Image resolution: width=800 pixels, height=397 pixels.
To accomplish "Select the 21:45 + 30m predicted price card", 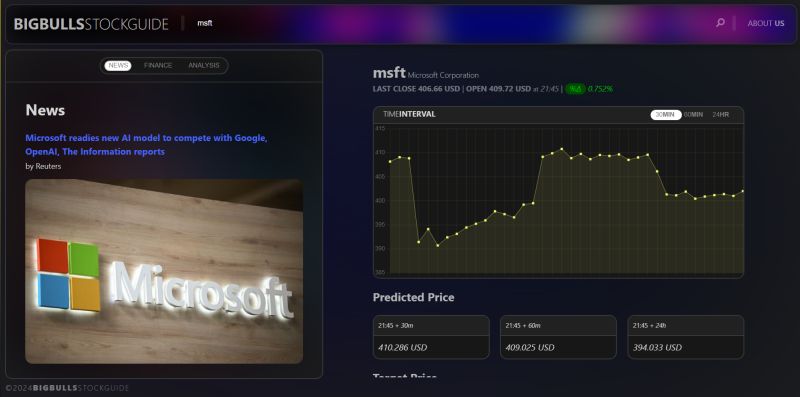I will click(431, 337).
